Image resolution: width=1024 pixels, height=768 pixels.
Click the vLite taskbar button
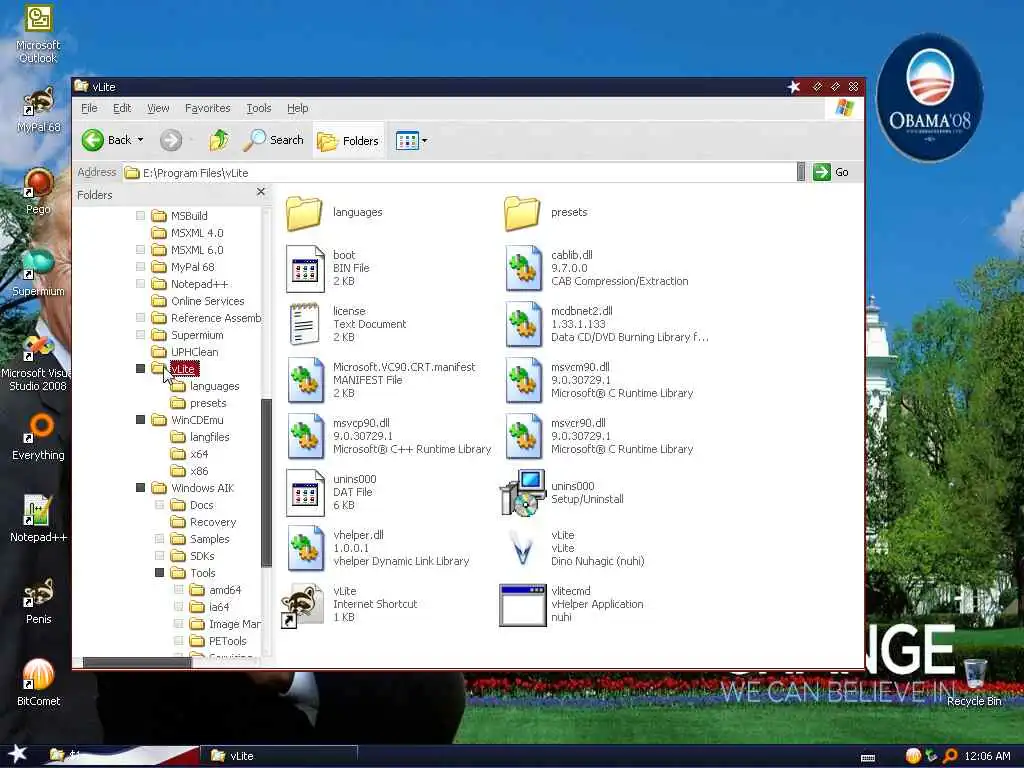280,756
